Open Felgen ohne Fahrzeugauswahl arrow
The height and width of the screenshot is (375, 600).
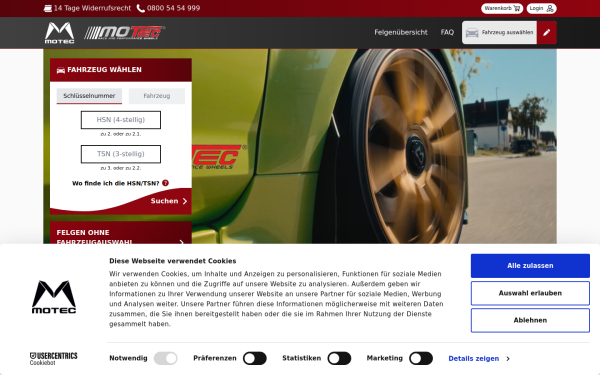point(181,241)
